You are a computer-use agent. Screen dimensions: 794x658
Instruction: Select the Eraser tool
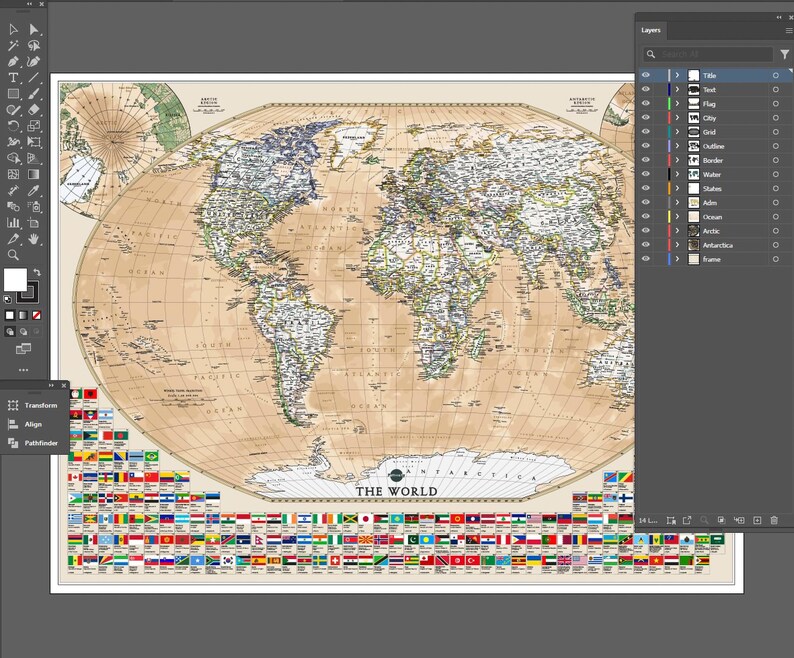click(x=33, y=110)
